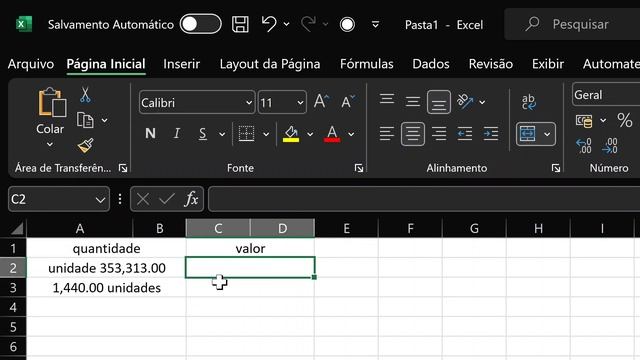This screenshot has width=640, height=360.
Task: Click the Redo arrow icon
Action: click(308, 24)
